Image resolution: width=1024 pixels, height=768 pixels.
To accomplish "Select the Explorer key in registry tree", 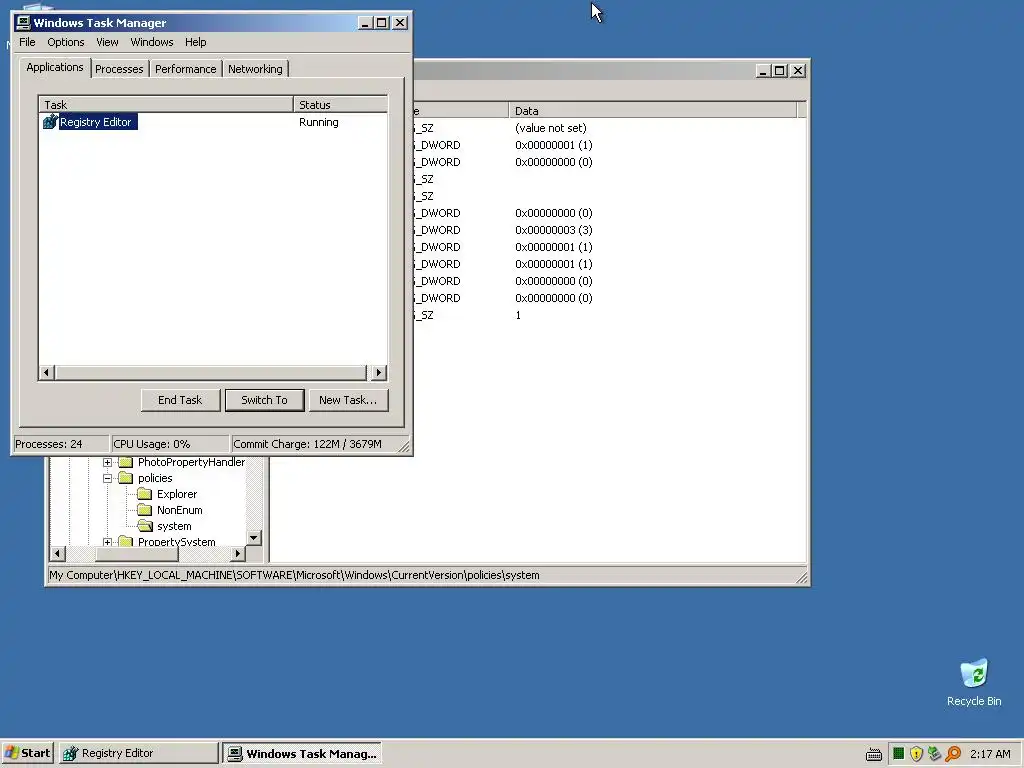I will point(177,494).
